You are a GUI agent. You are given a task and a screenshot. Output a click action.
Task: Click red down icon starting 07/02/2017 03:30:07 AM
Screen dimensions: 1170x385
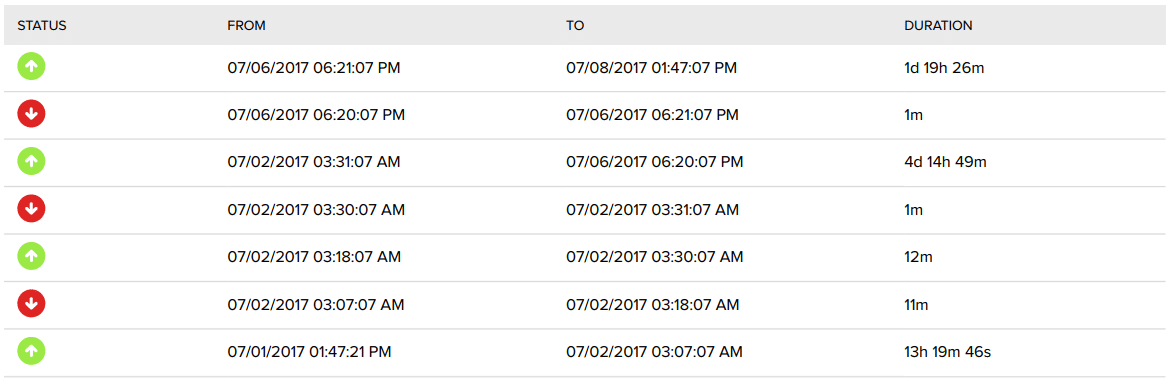coord(31,210)
